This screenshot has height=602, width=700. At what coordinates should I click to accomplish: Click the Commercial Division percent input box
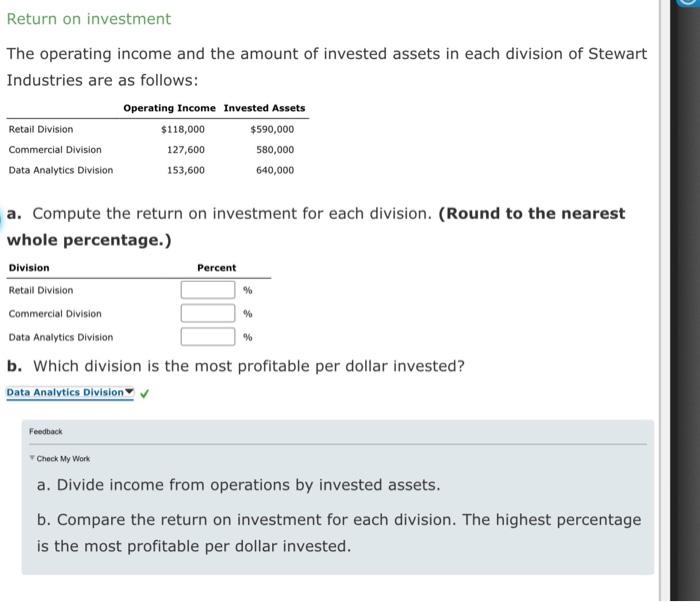pos(208,313)
